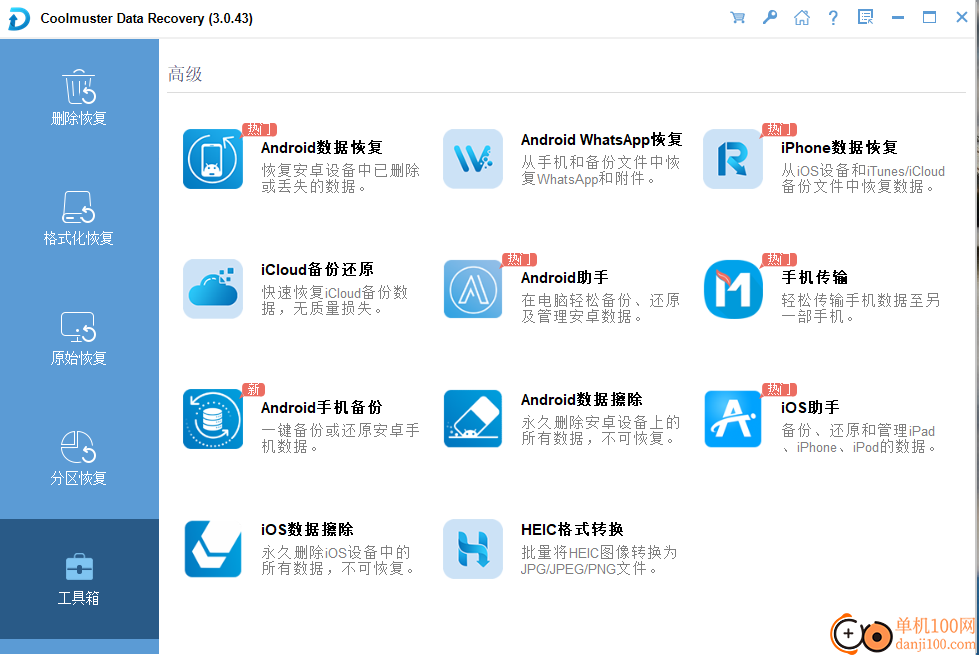Click the Coolmuster app logo

pyautogui.click(x=19, y=19)
